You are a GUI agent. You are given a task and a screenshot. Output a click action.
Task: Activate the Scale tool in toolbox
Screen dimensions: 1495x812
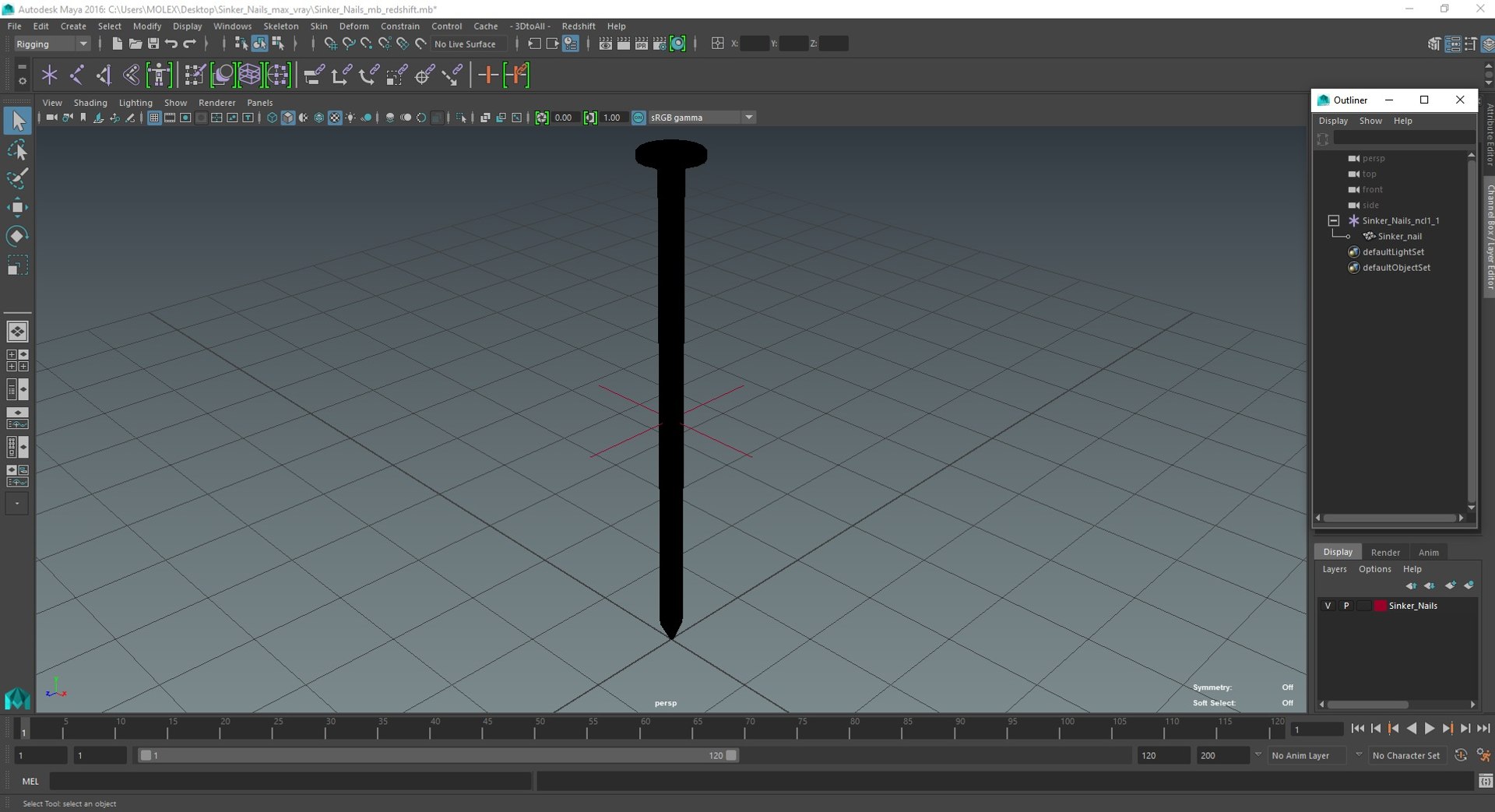pyautogui.click(x=17, y=265)
